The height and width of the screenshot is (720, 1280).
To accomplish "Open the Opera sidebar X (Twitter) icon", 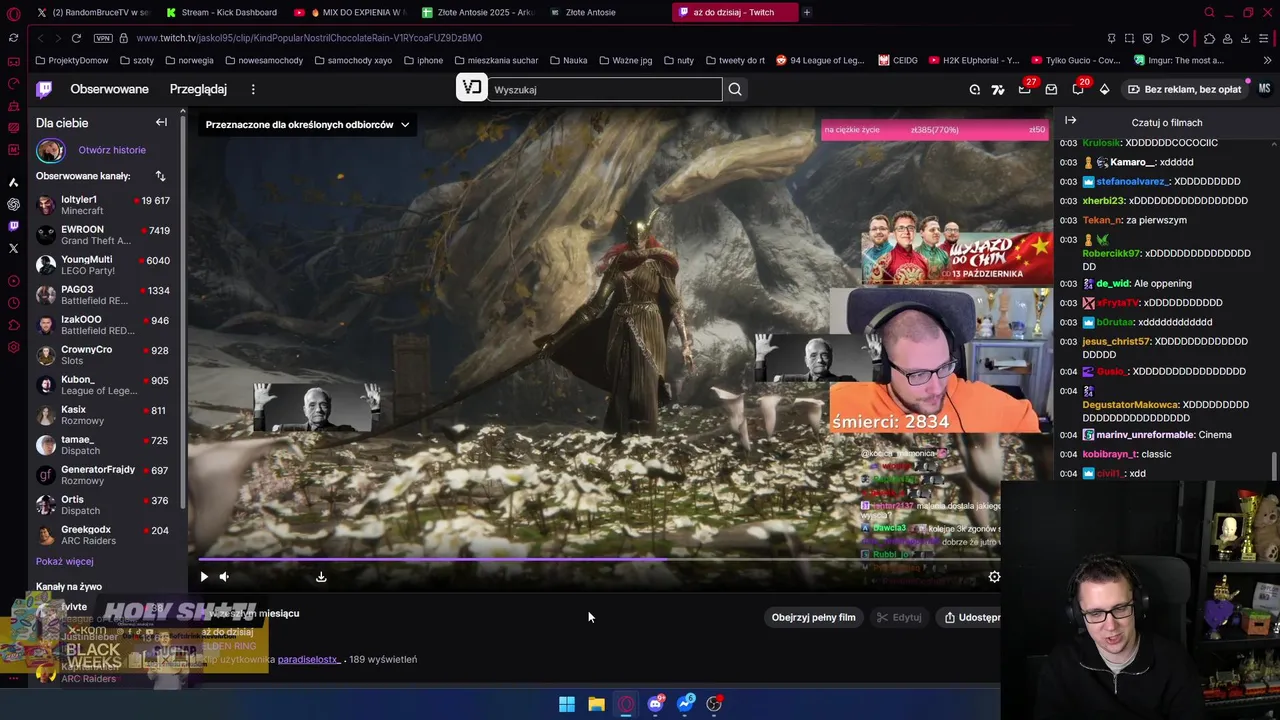I will pyautogui.click(x=13, y=248).
